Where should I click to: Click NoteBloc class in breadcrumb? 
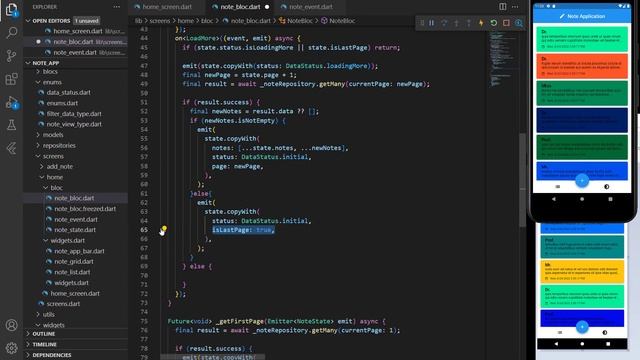point(300,20)
